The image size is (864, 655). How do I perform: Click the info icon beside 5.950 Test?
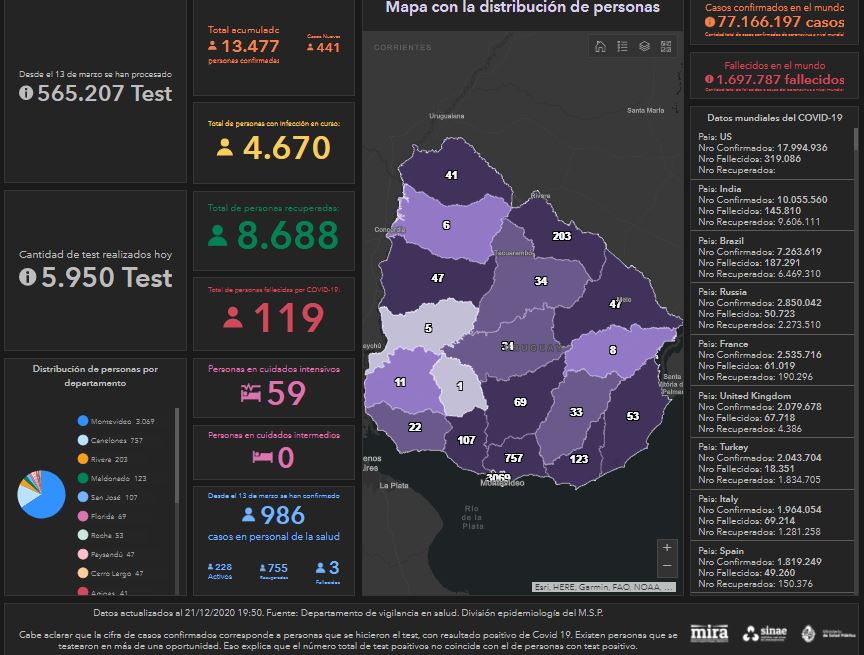coord(26,278)
